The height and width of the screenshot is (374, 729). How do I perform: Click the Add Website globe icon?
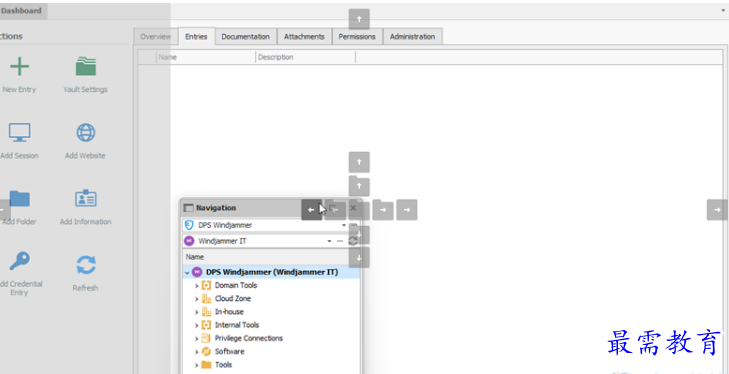(x=86, y=133)
